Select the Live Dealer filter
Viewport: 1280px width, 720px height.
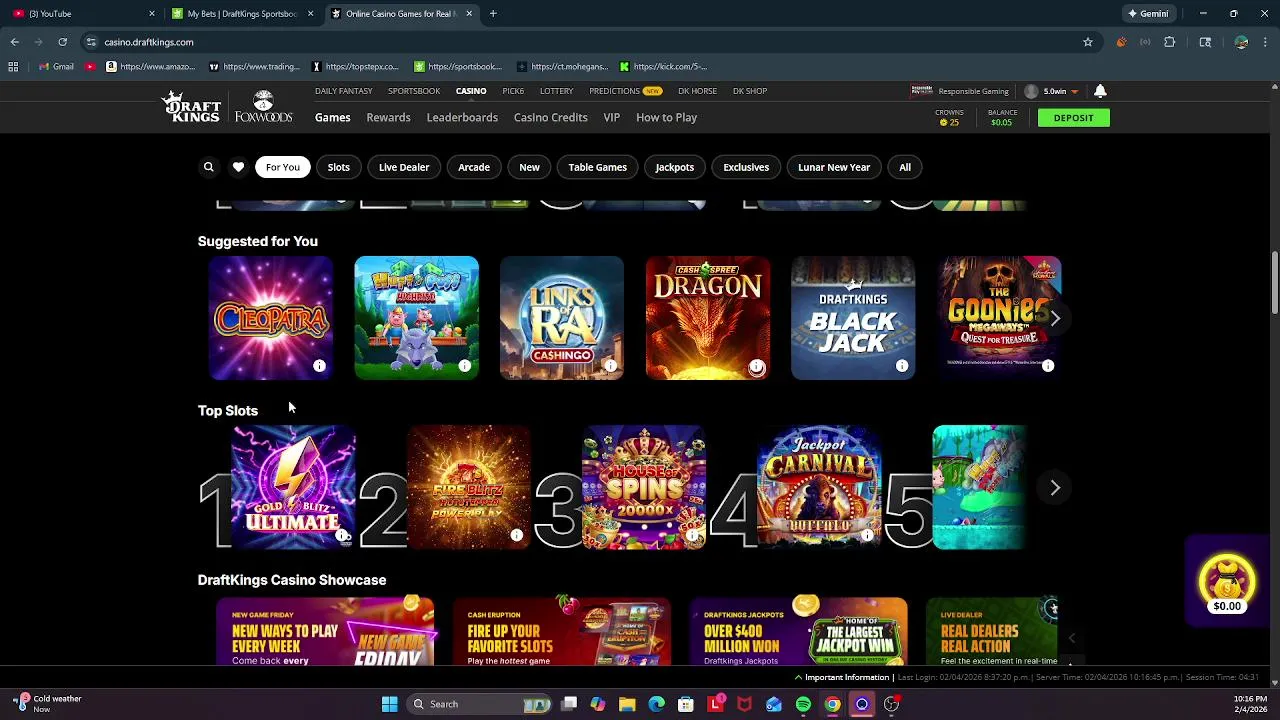404,167
